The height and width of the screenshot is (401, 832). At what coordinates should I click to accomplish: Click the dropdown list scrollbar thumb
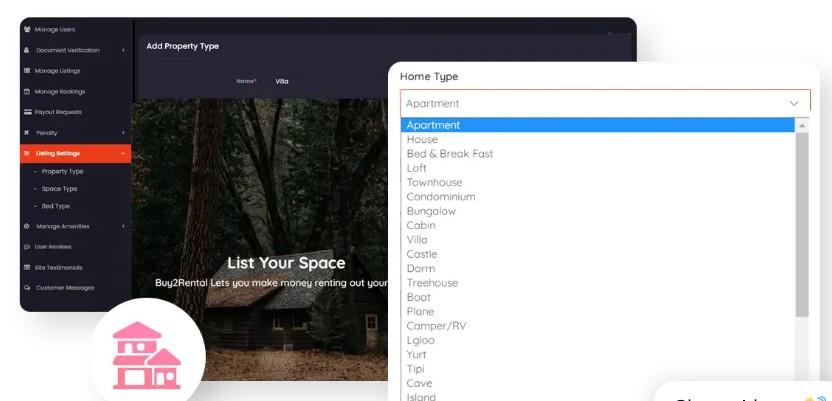802,225
